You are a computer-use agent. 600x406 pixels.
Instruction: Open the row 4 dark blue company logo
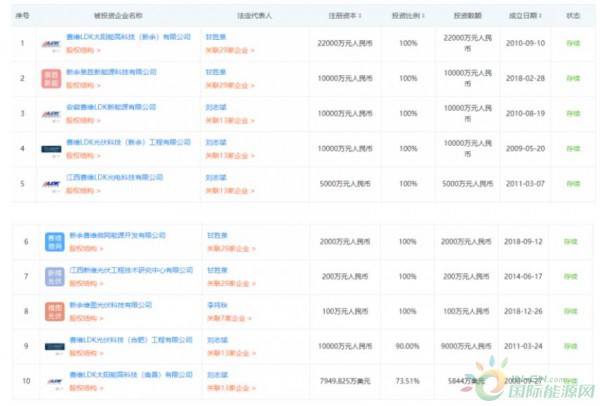point(51,150)
